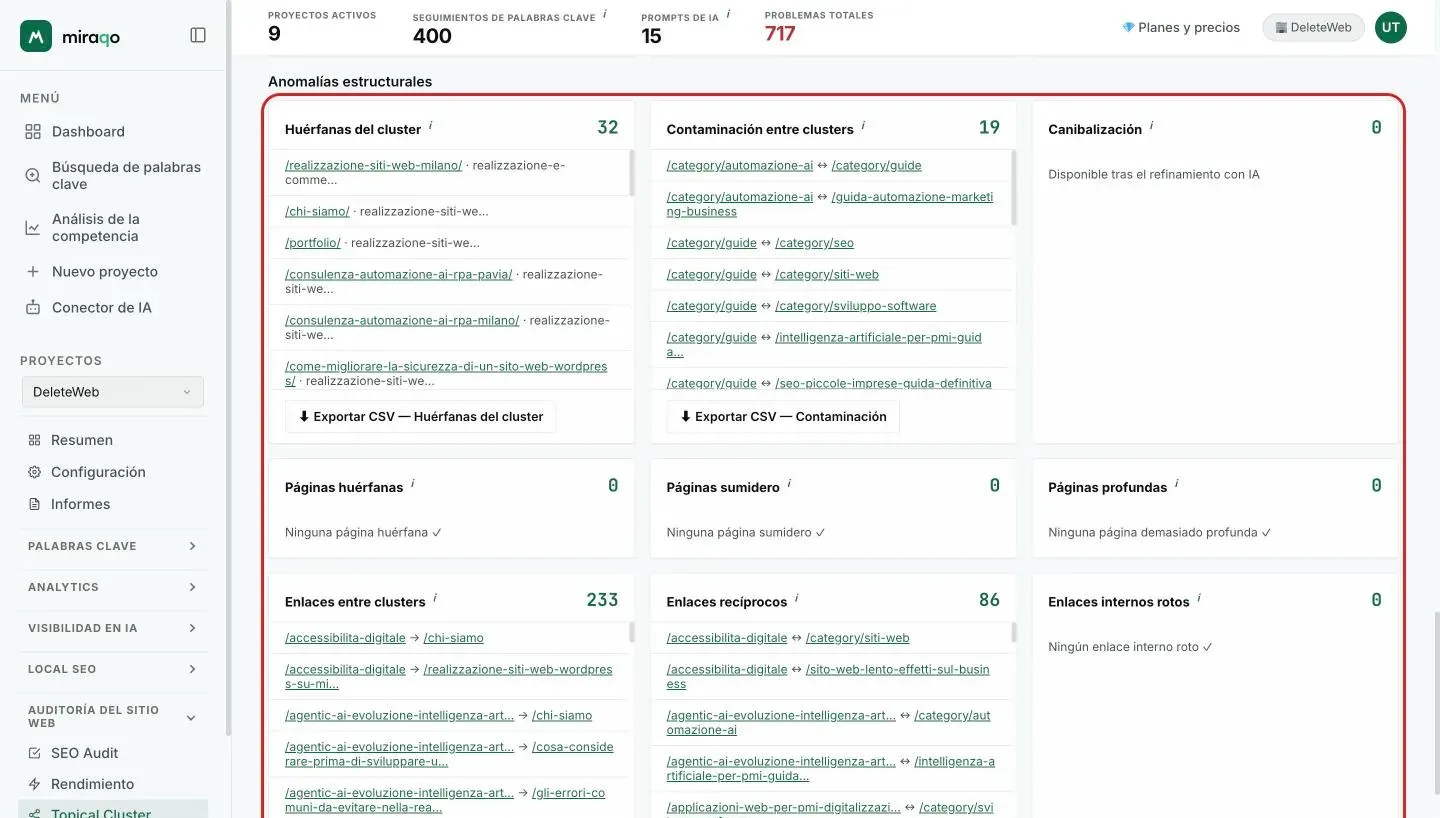The width and height of the screenshot is (1440, 818).
Task: Click the Contaminación list scrollbar
Action: point(1013,188)
